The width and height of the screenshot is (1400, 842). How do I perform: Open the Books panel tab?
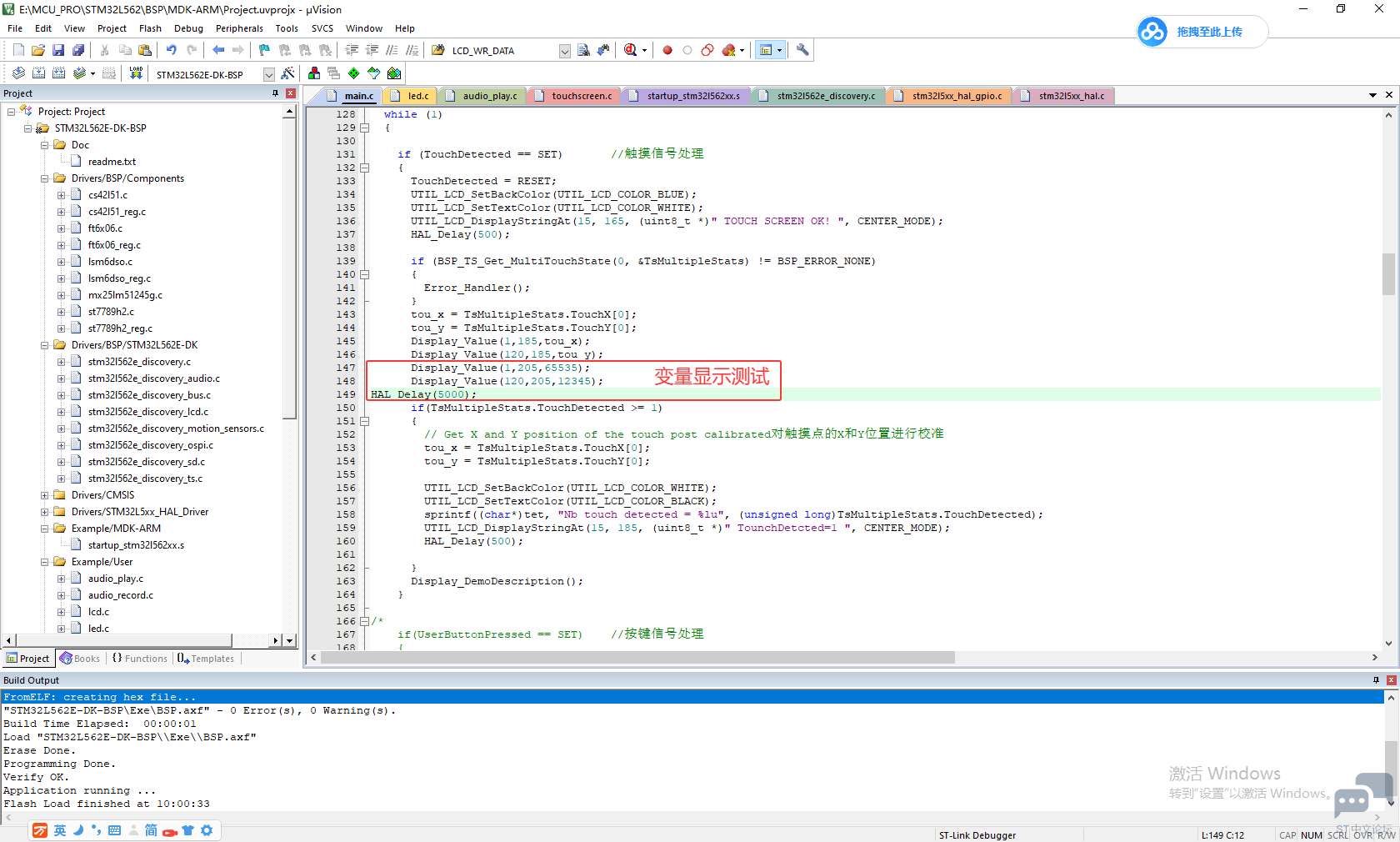click(80, 659)
